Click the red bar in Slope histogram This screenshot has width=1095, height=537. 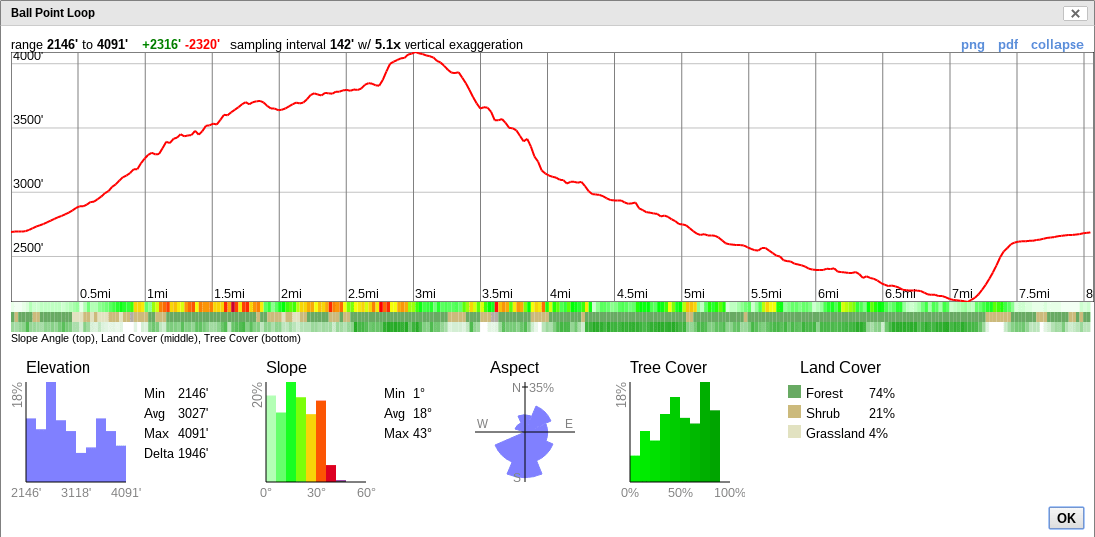coord(331,473)
